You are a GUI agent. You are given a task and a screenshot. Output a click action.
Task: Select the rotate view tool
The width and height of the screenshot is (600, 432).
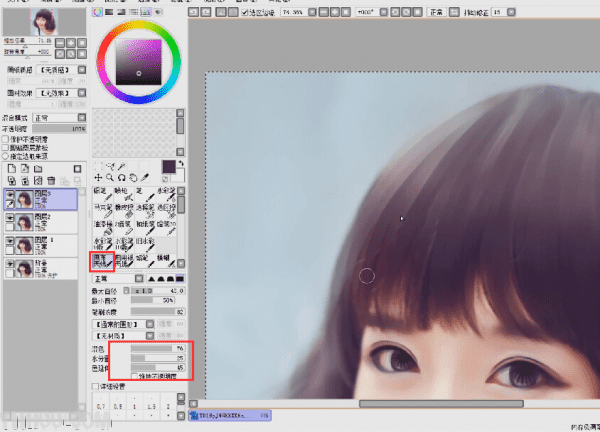coord(122,178)
